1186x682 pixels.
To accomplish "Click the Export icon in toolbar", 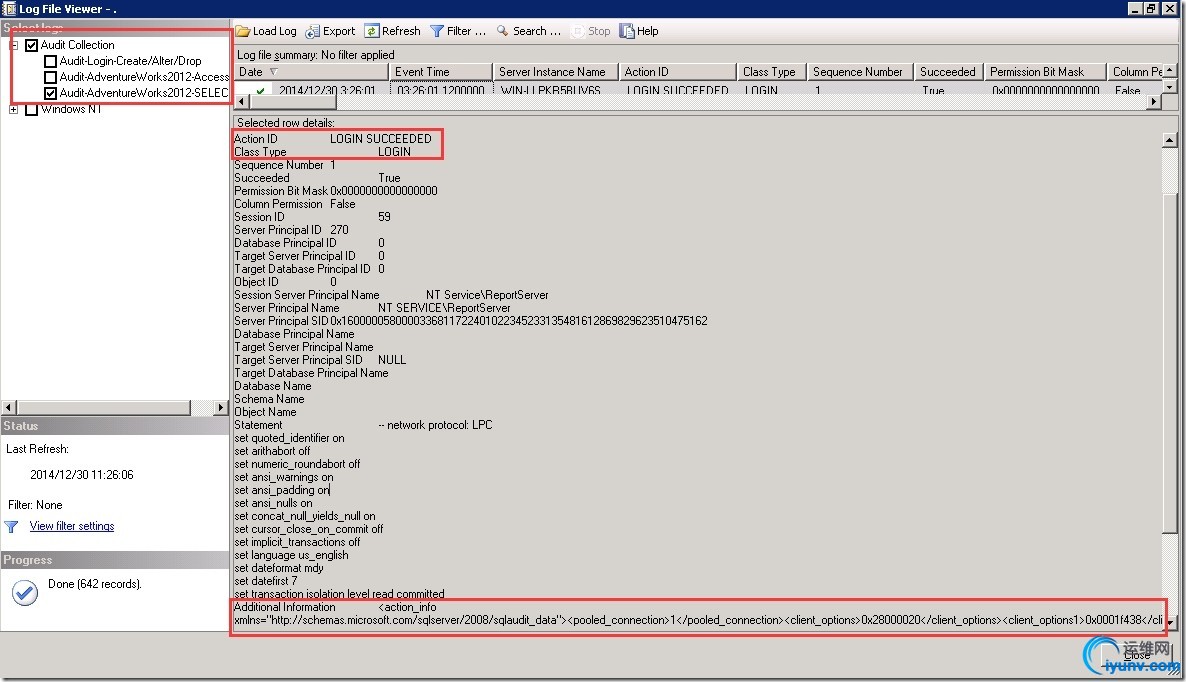I will coord(312,31).
